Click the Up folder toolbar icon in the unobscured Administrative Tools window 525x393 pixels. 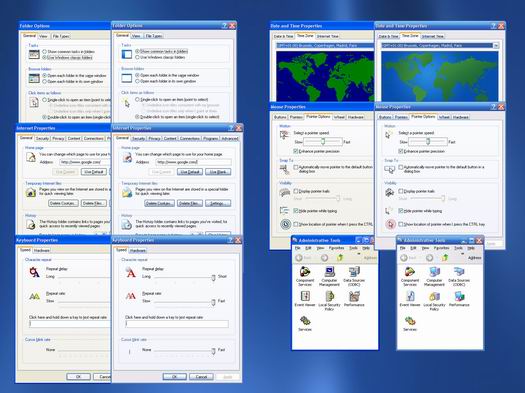coord(445,257)
